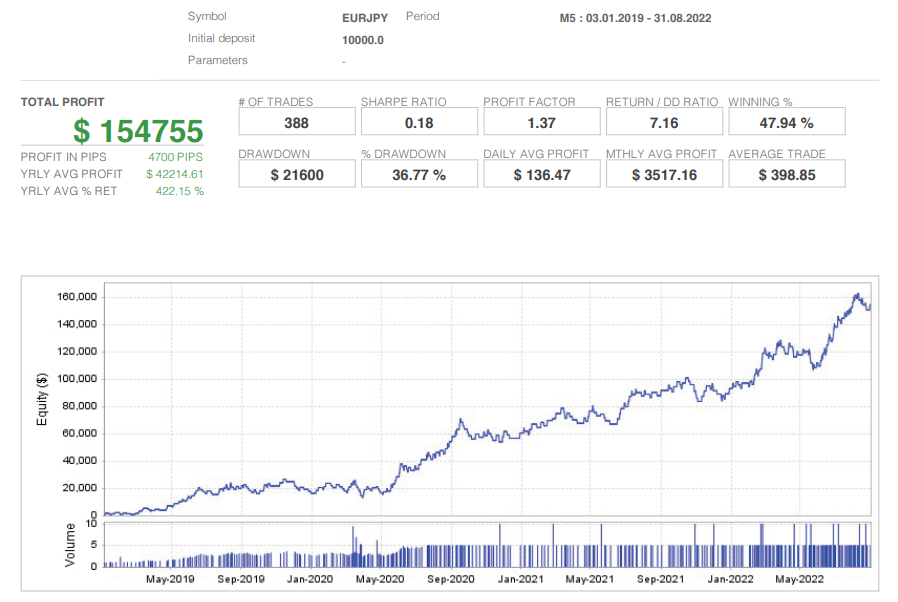Select the DAILY AVG PROFIT box
This screenshot has height=602, width=898.
pyautogui.click(x=541, y=173)
